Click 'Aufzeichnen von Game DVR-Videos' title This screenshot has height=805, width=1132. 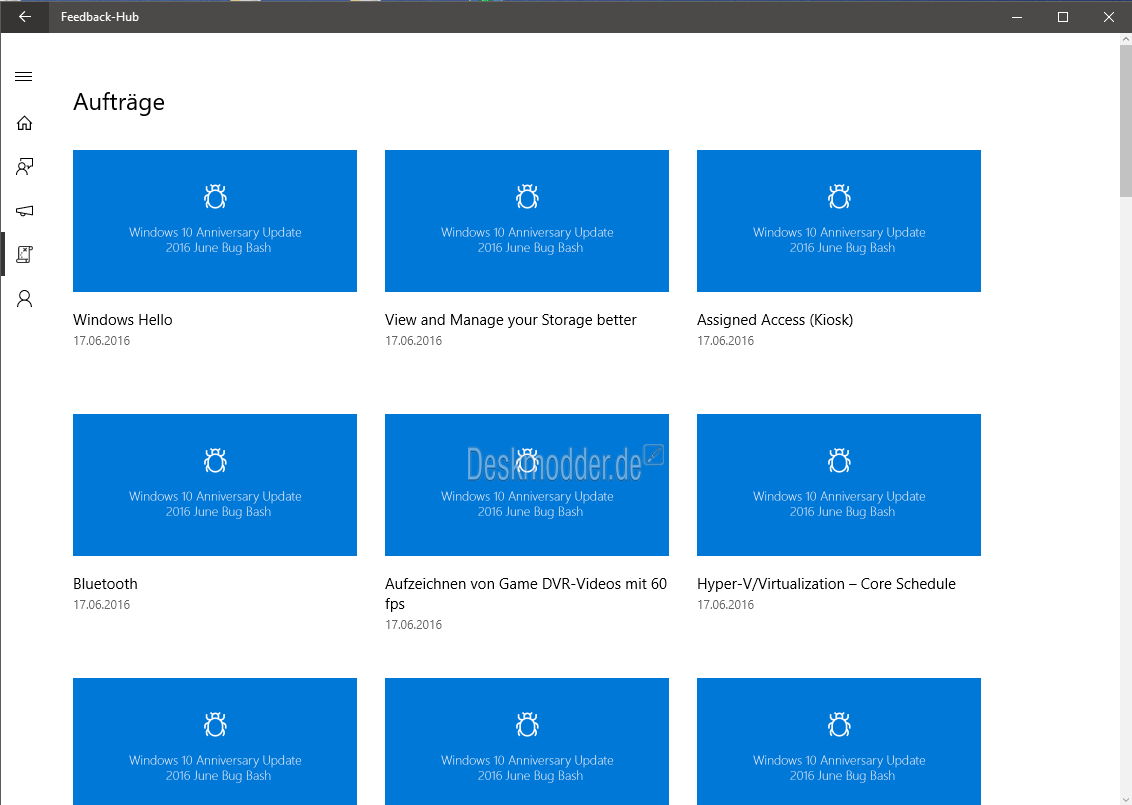526,593
